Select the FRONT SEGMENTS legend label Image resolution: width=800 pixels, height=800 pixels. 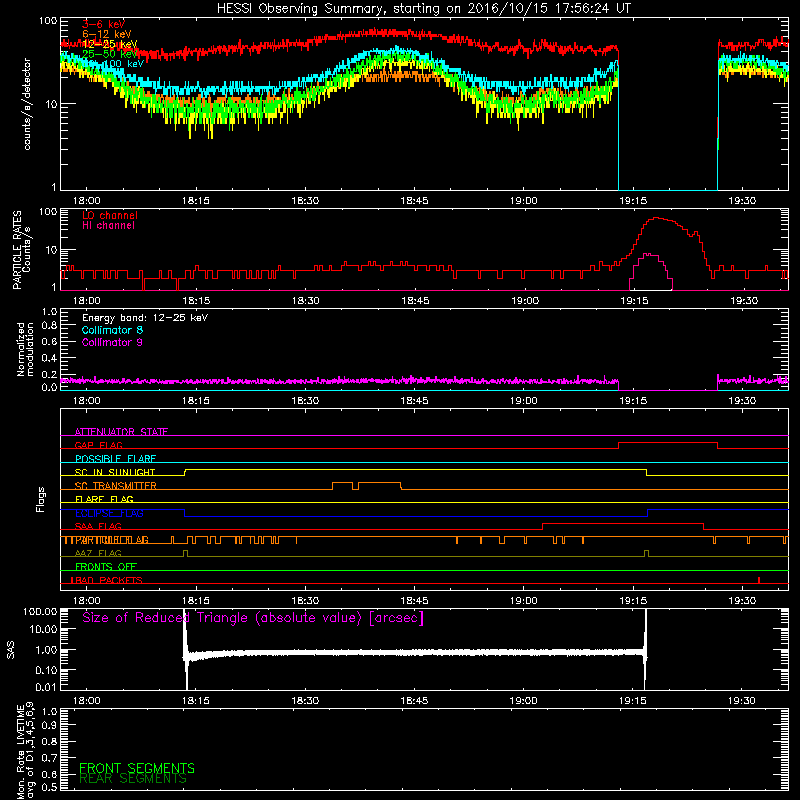(x=137, y=768)
